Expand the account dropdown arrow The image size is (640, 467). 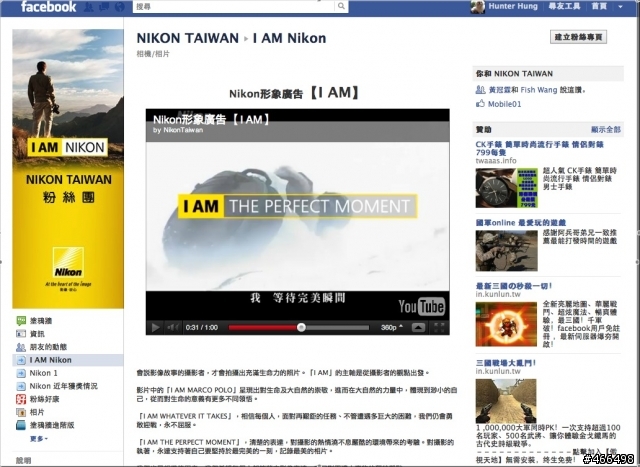(620, 7)
